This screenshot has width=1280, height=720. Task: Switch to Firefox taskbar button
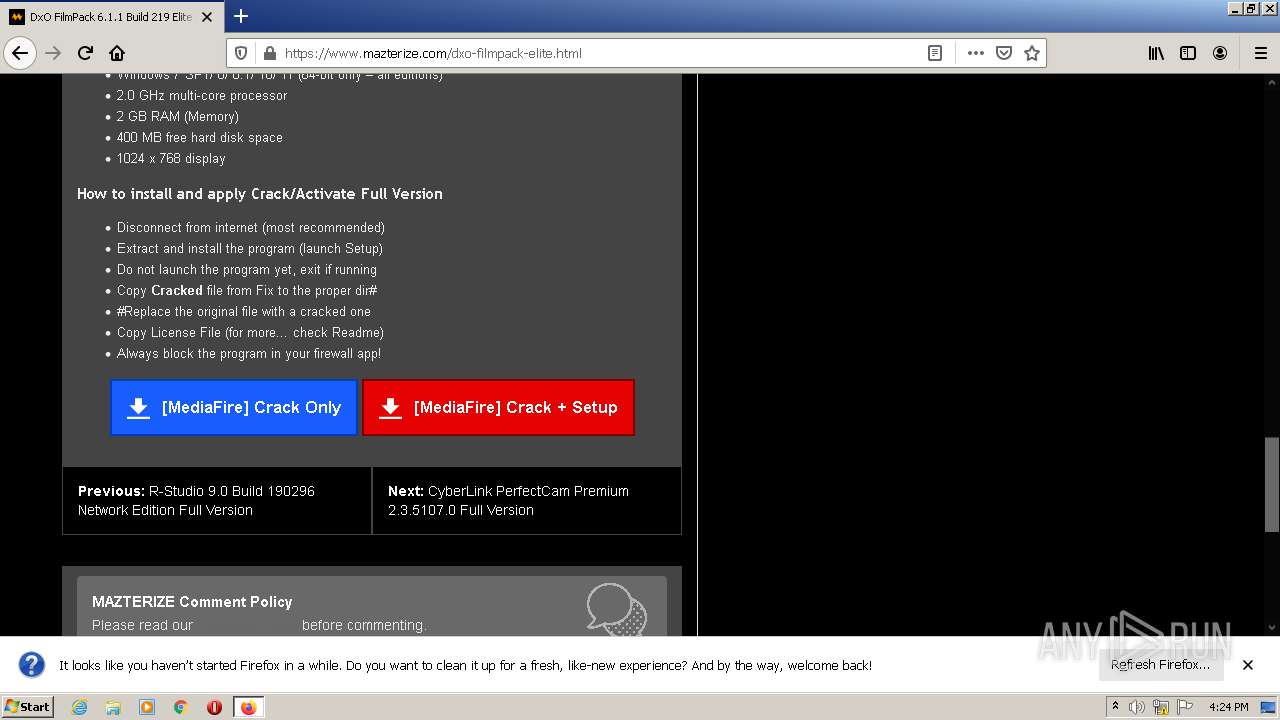pos(248,707)
